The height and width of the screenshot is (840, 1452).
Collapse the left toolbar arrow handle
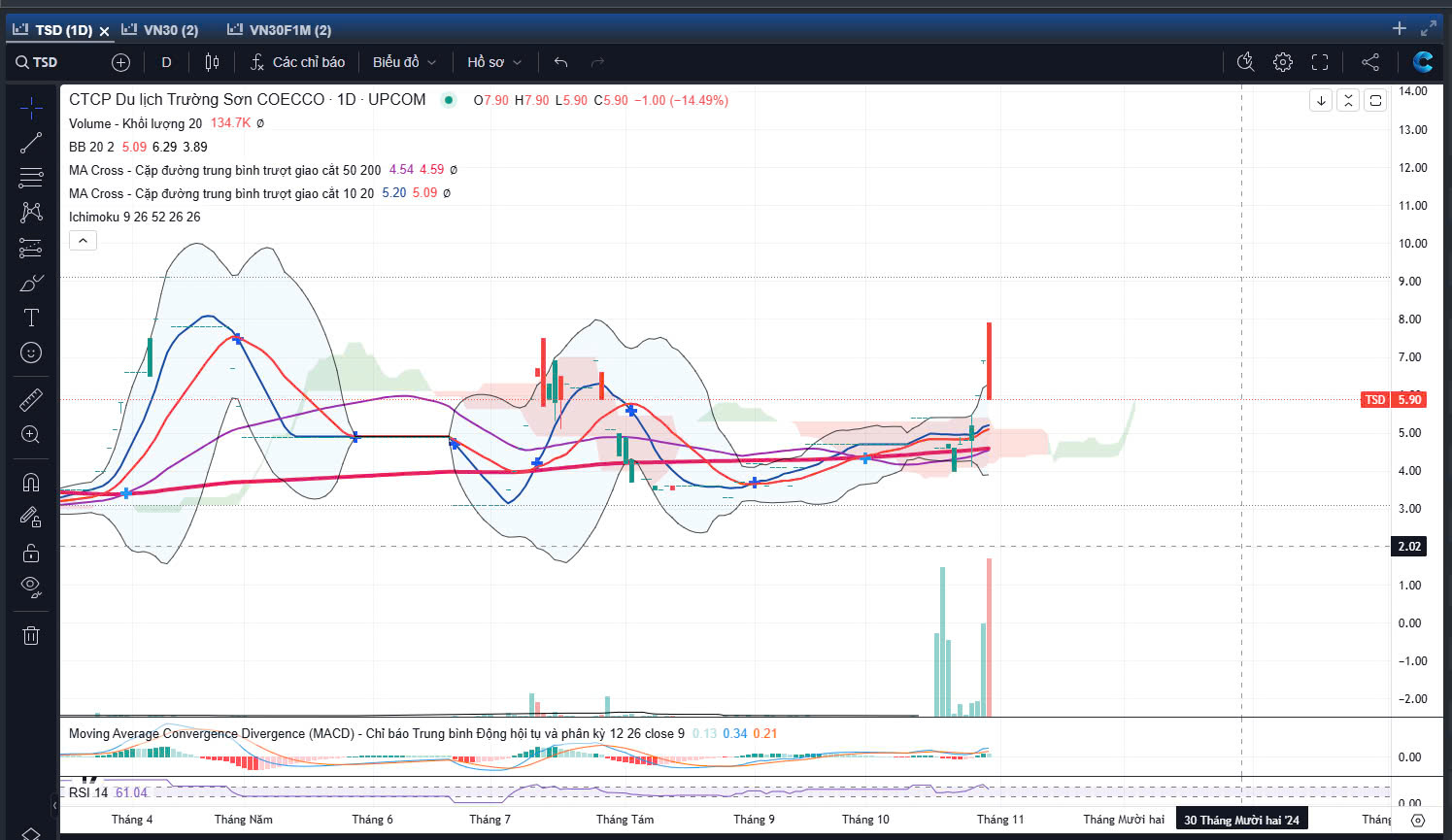[x=54, y=805]
